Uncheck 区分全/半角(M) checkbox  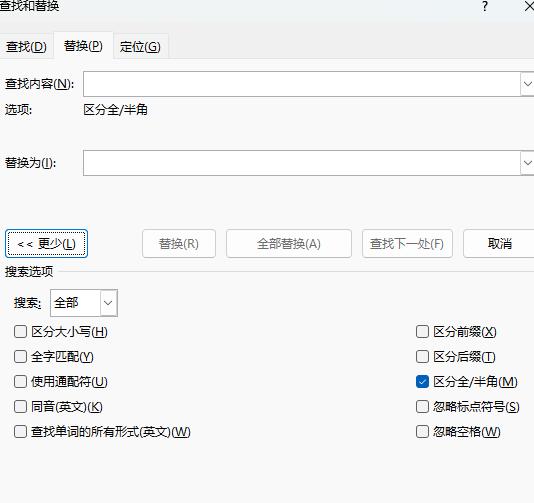[422, 381]
